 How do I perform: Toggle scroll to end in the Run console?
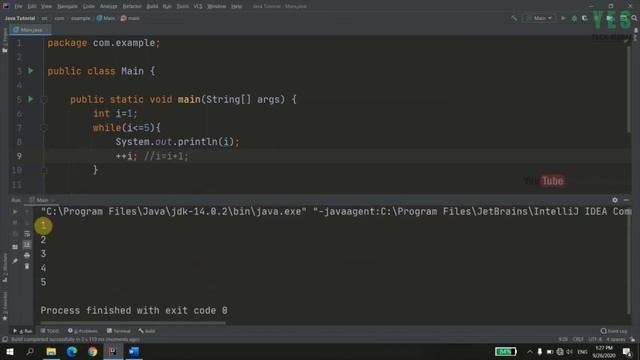click(x=27, y=244)
